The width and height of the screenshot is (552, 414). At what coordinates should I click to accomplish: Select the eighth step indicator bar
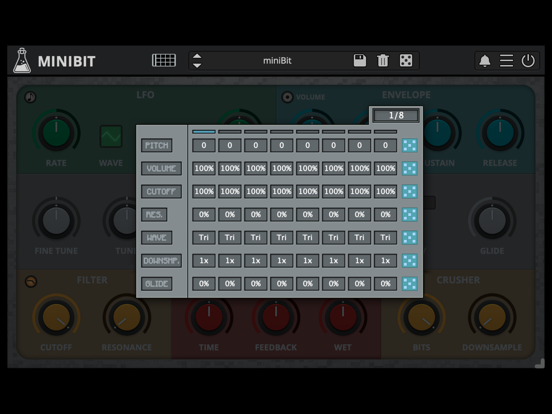[385, 132]
